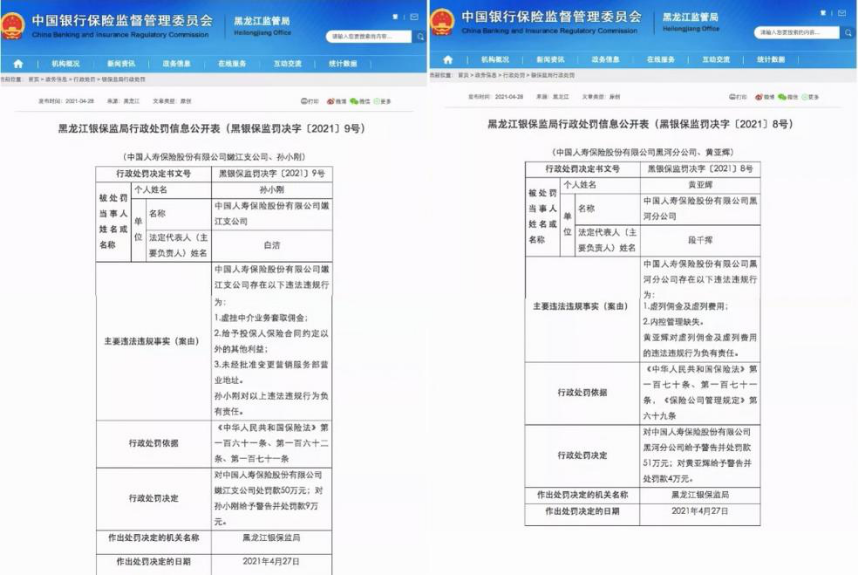The width and height of the screenshot is (859, 576).
Task: Click 更多 share options on the 8号 page
Action: point(810,97)
